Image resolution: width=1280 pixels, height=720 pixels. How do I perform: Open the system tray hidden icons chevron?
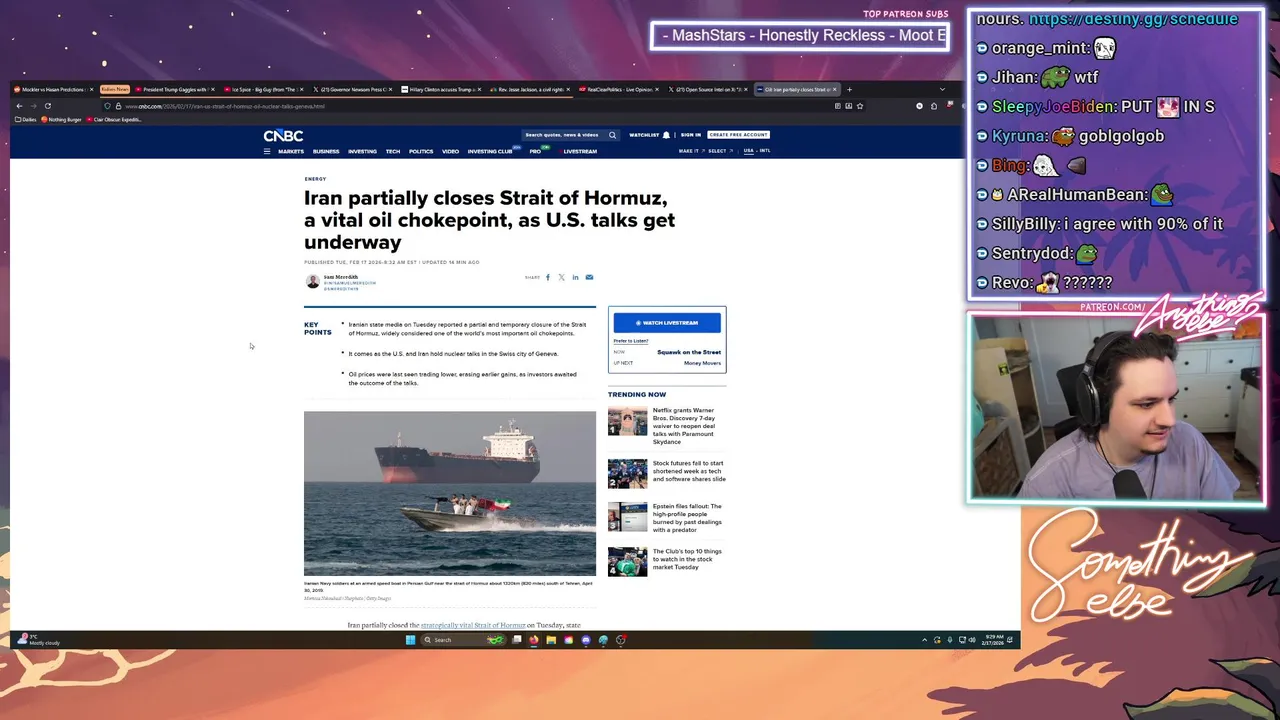[x=924, y=640]
